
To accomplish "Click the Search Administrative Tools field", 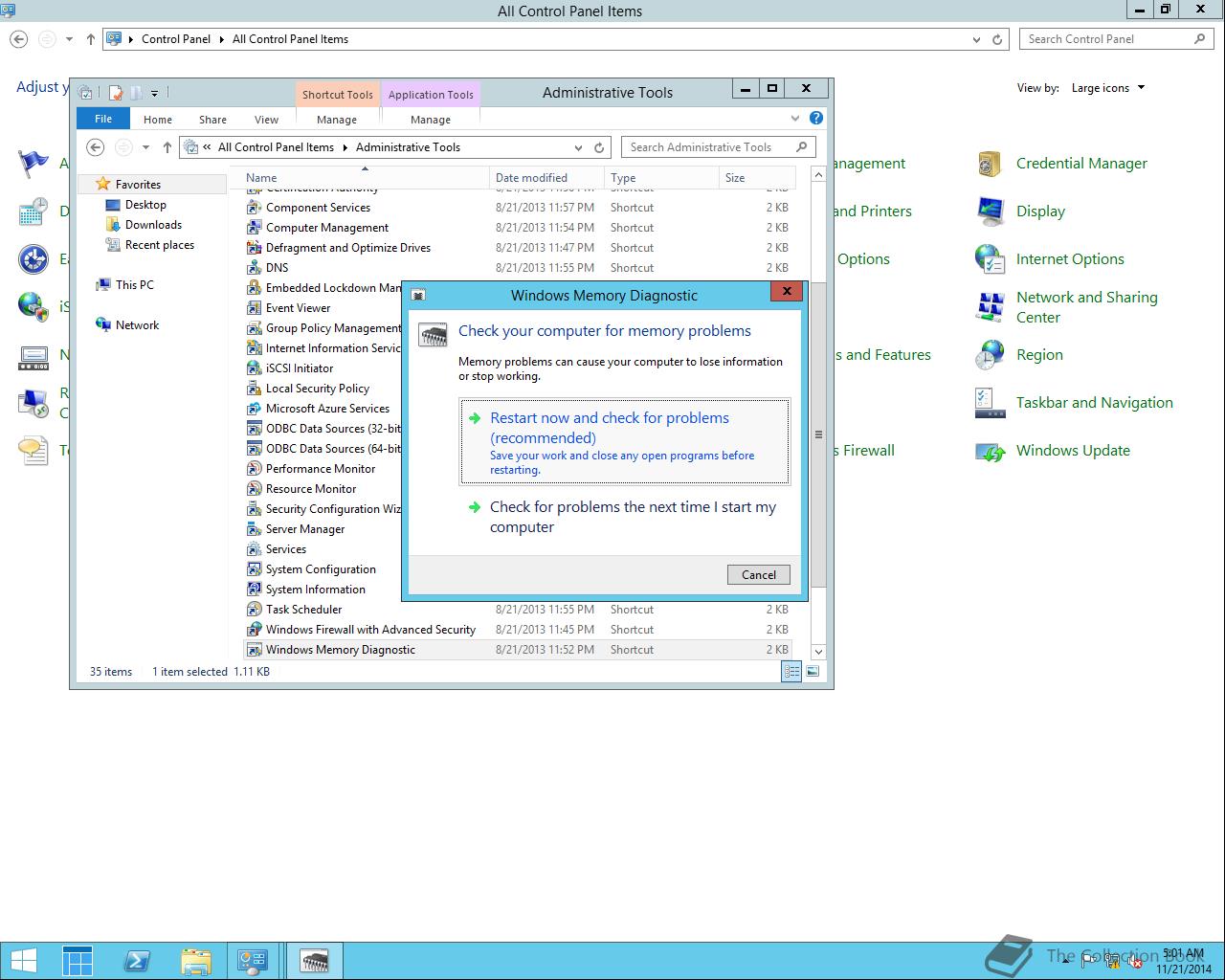I will (719, 147).
